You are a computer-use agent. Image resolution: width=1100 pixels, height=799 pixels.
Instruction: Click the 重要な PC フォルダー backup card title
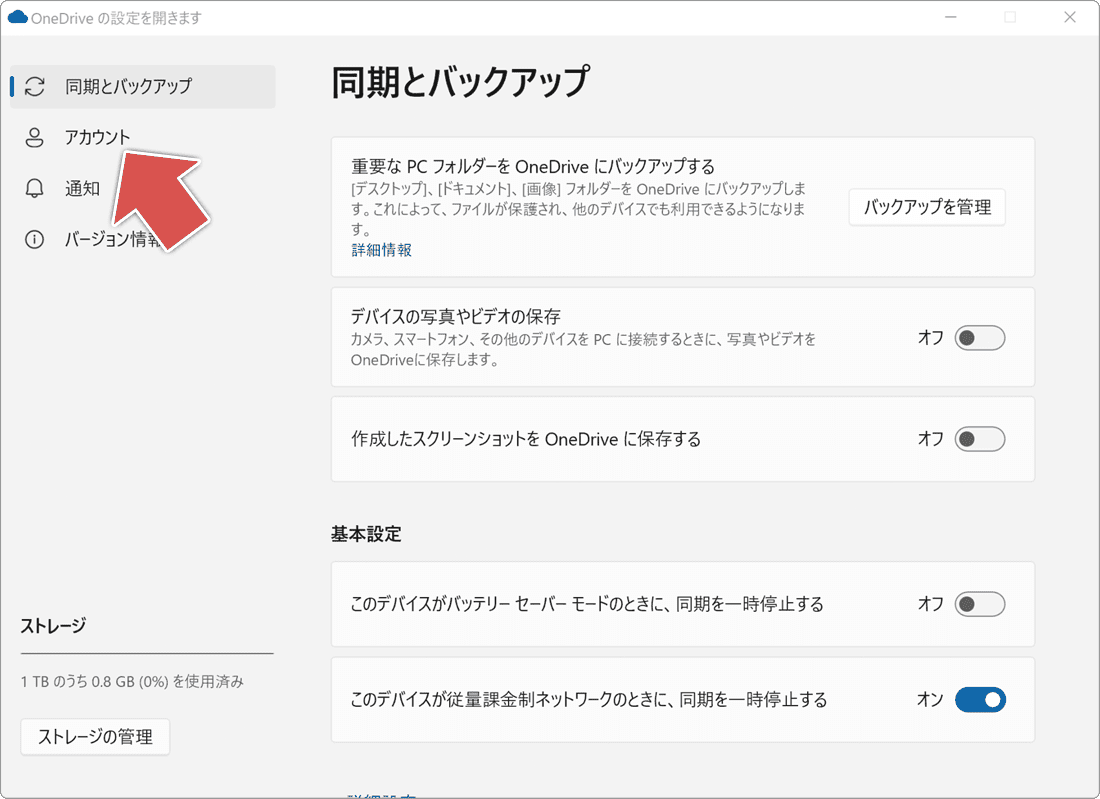(532, 166)
